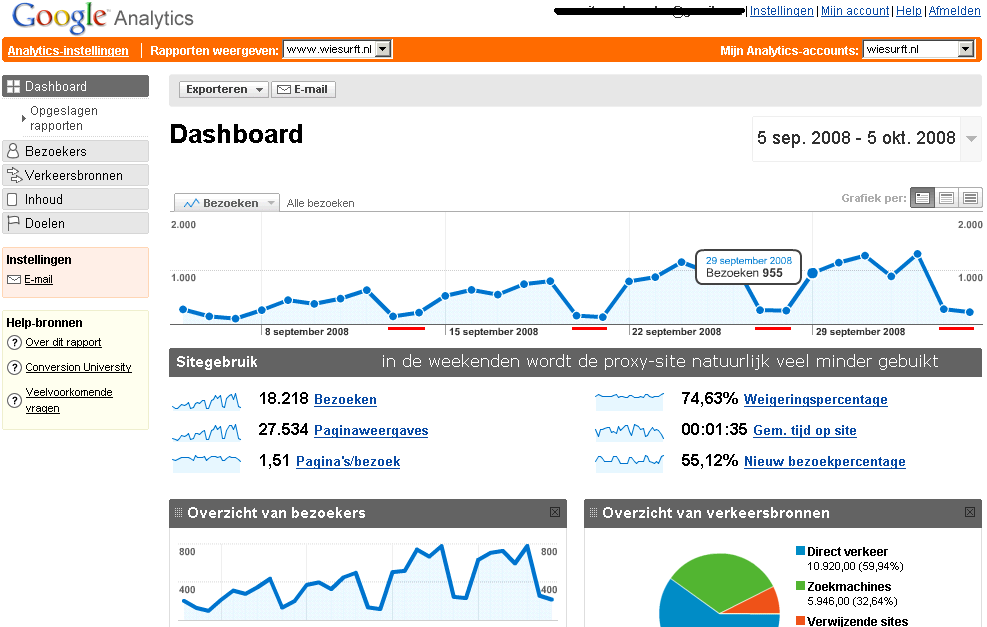Click the Verkeersbronnen arrows icon

point(14,175)
